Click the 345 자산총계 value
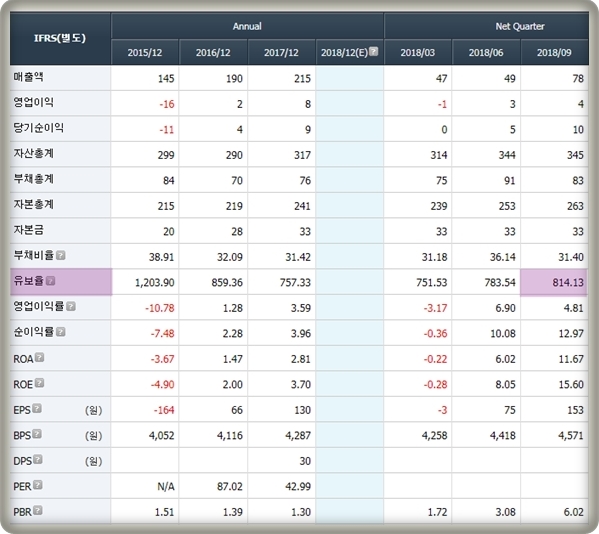This screenshot has width=599, height=534. 575,155
